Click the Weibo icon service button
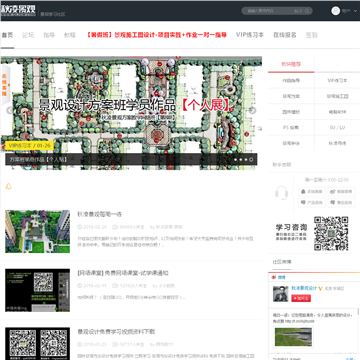The height and width of the screenshot is (360, 360). pos(342,191)
